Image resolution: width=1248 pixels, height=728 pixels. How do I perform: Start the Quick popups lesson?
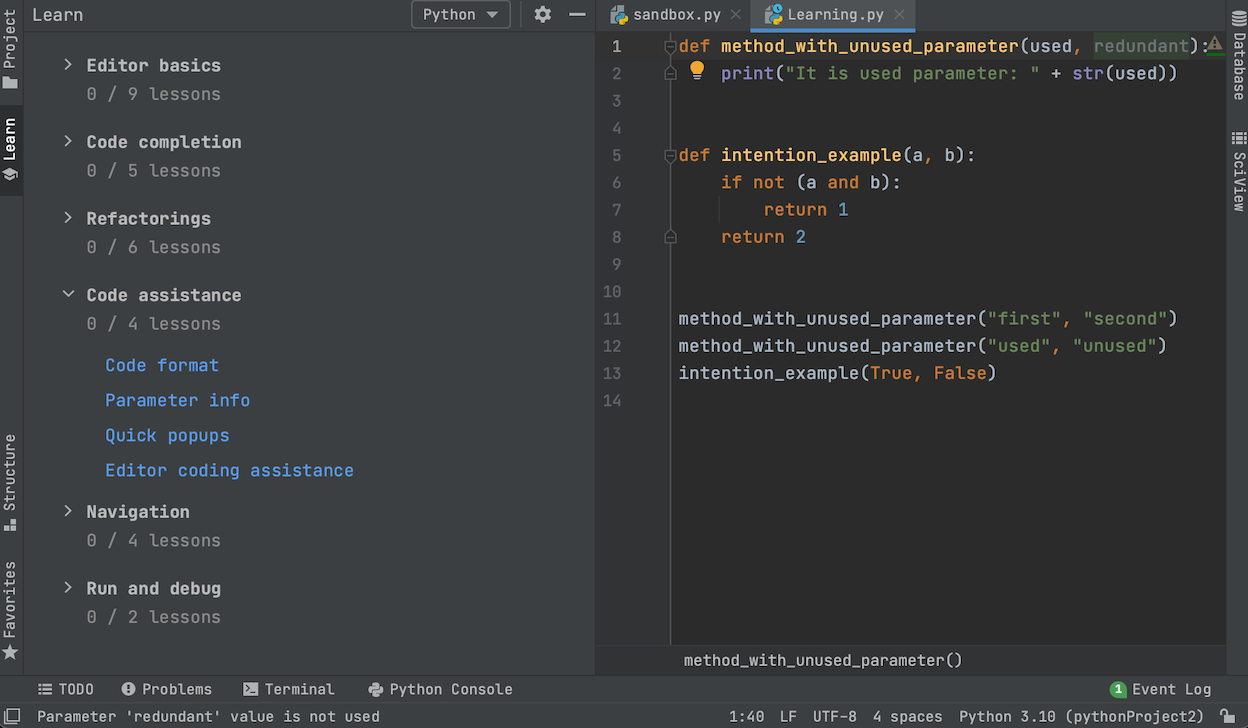click(x=167, y=435)
